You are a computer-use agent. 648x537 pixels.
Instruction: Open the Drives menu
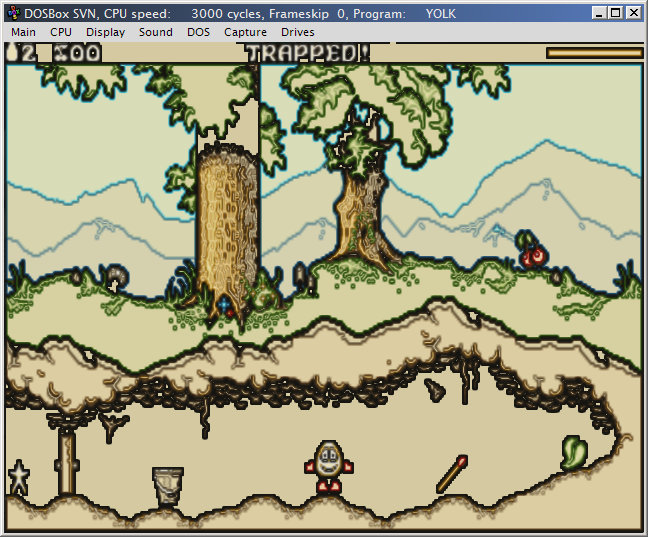tap(298, 32)
